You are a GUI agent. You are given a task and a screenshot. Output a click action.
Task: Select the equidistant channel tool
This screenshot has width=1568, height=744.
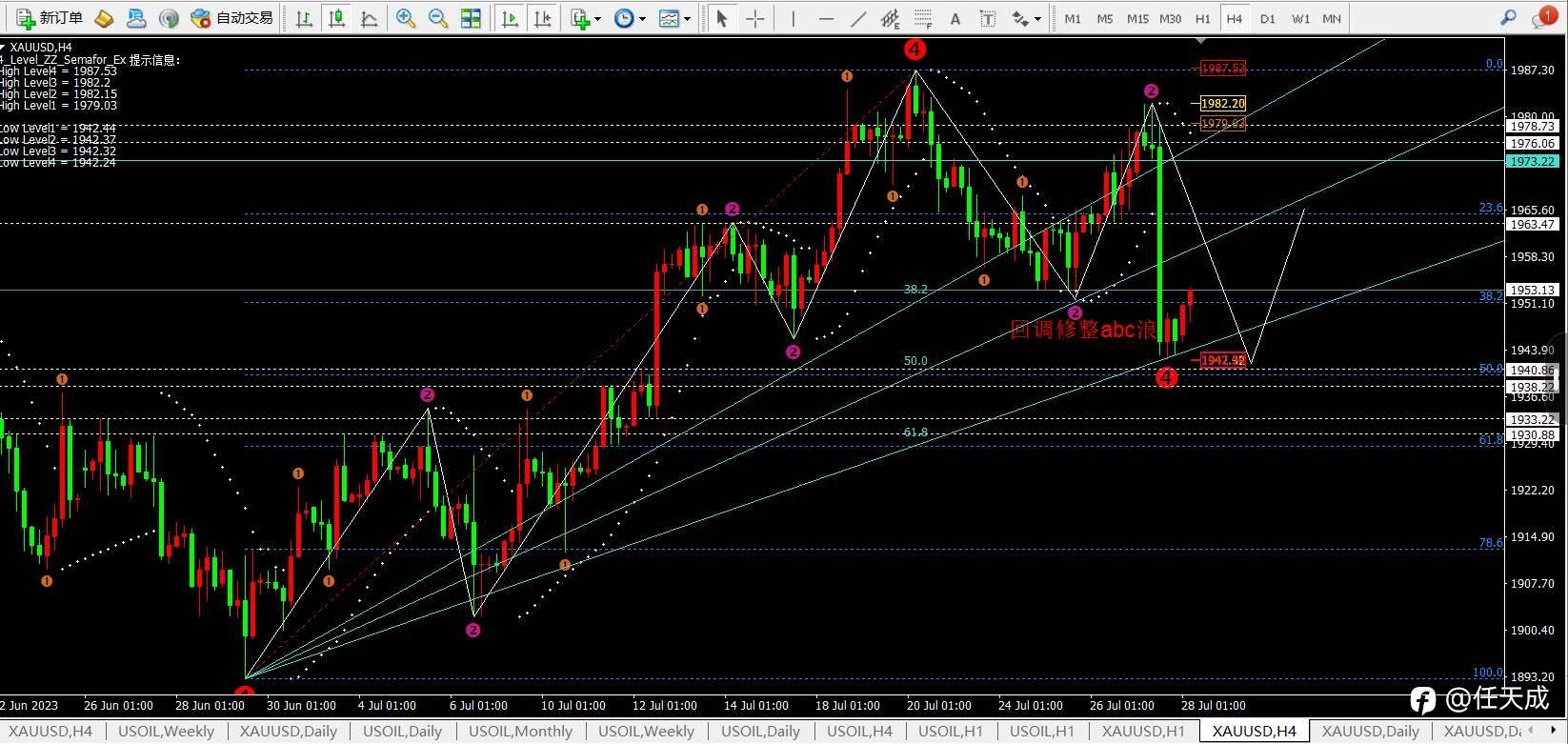coord(891,17)
